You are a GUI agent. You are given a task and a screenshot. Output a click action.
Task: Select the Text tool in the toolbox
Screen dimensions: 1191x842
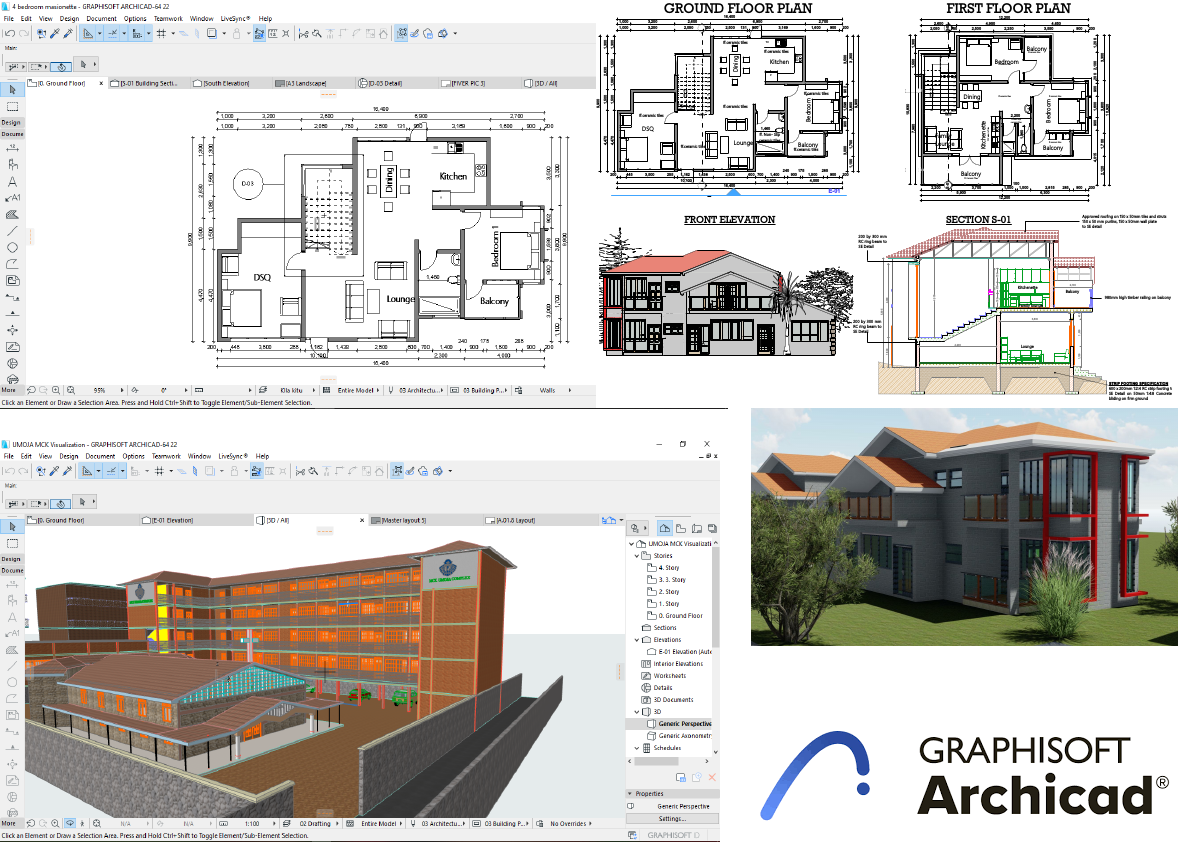click(12, 183)
